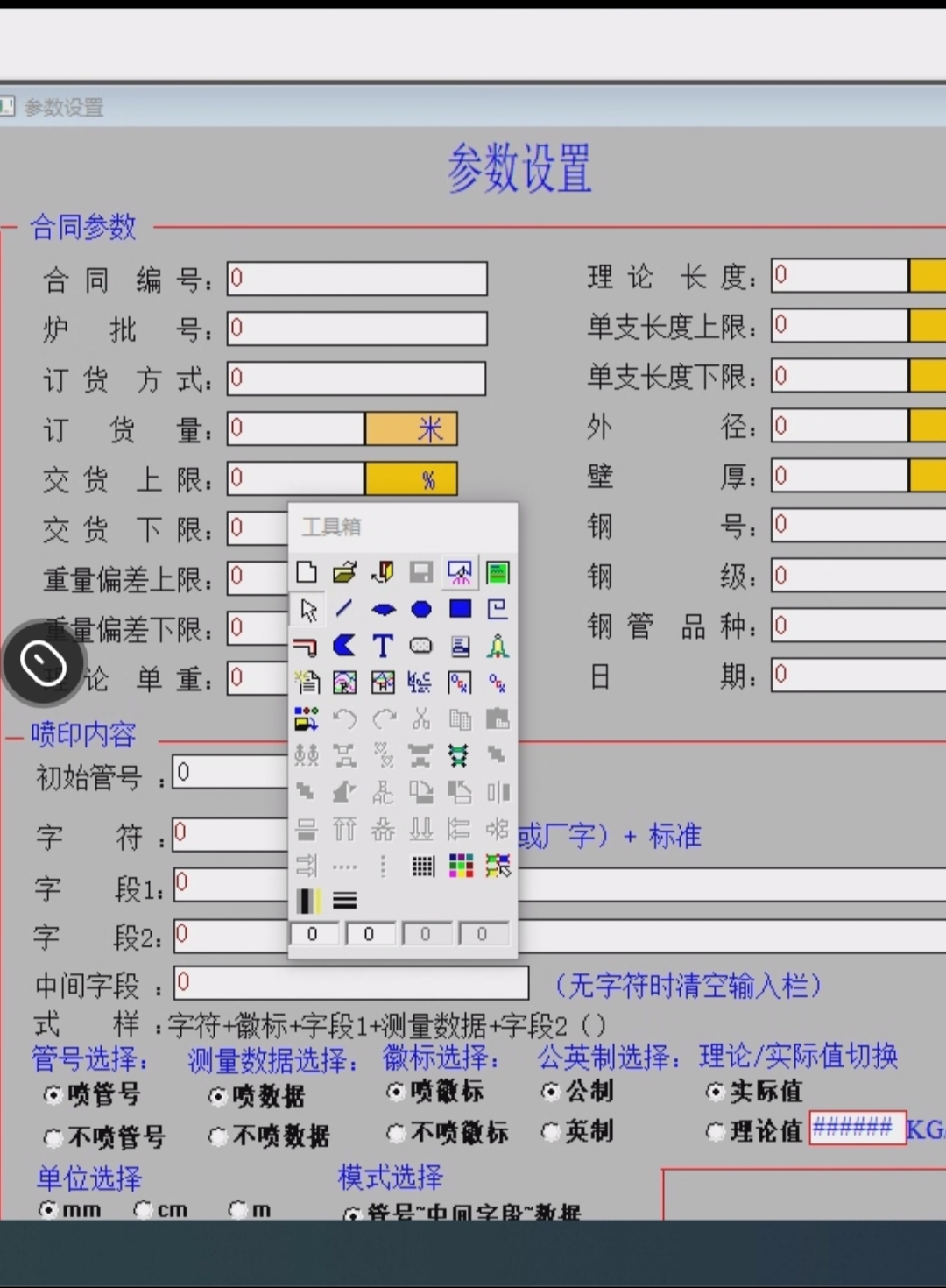Choose the diagonal line drawing tool
The width and height of the screenshot is (946, 1288).
point(344,609)
